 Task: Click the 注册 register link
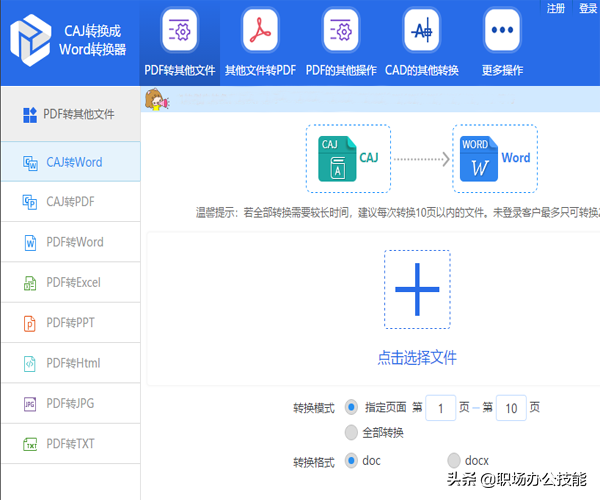tap(556, 8)
